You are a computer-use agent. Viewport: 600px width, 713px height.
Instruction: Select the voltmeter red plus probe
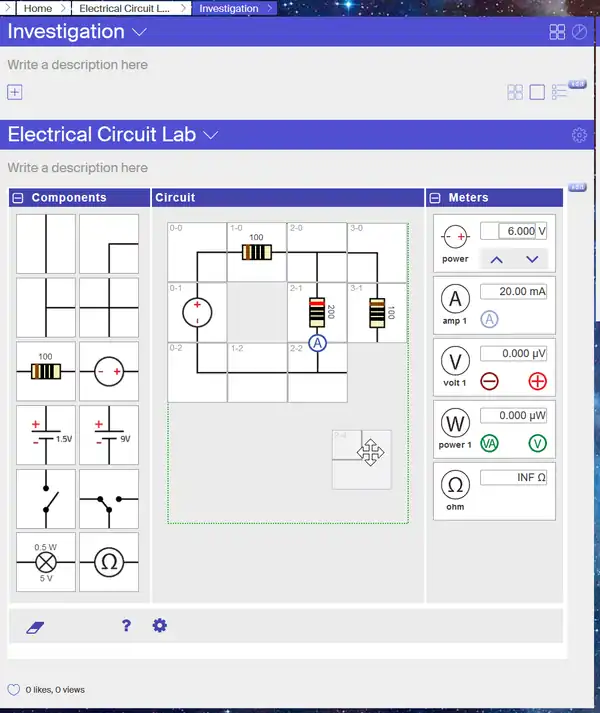pos(537,381)
